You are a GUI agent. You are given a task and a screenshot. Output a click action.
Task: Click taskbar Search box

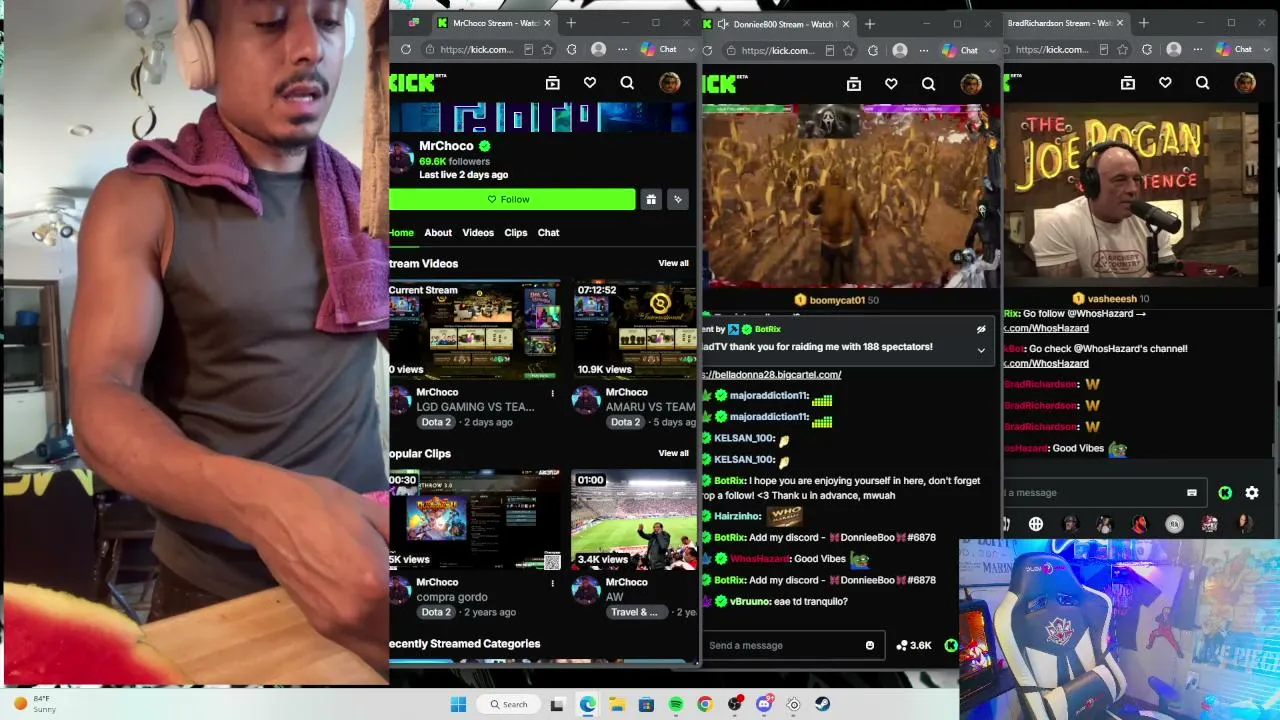pos(509,704)
